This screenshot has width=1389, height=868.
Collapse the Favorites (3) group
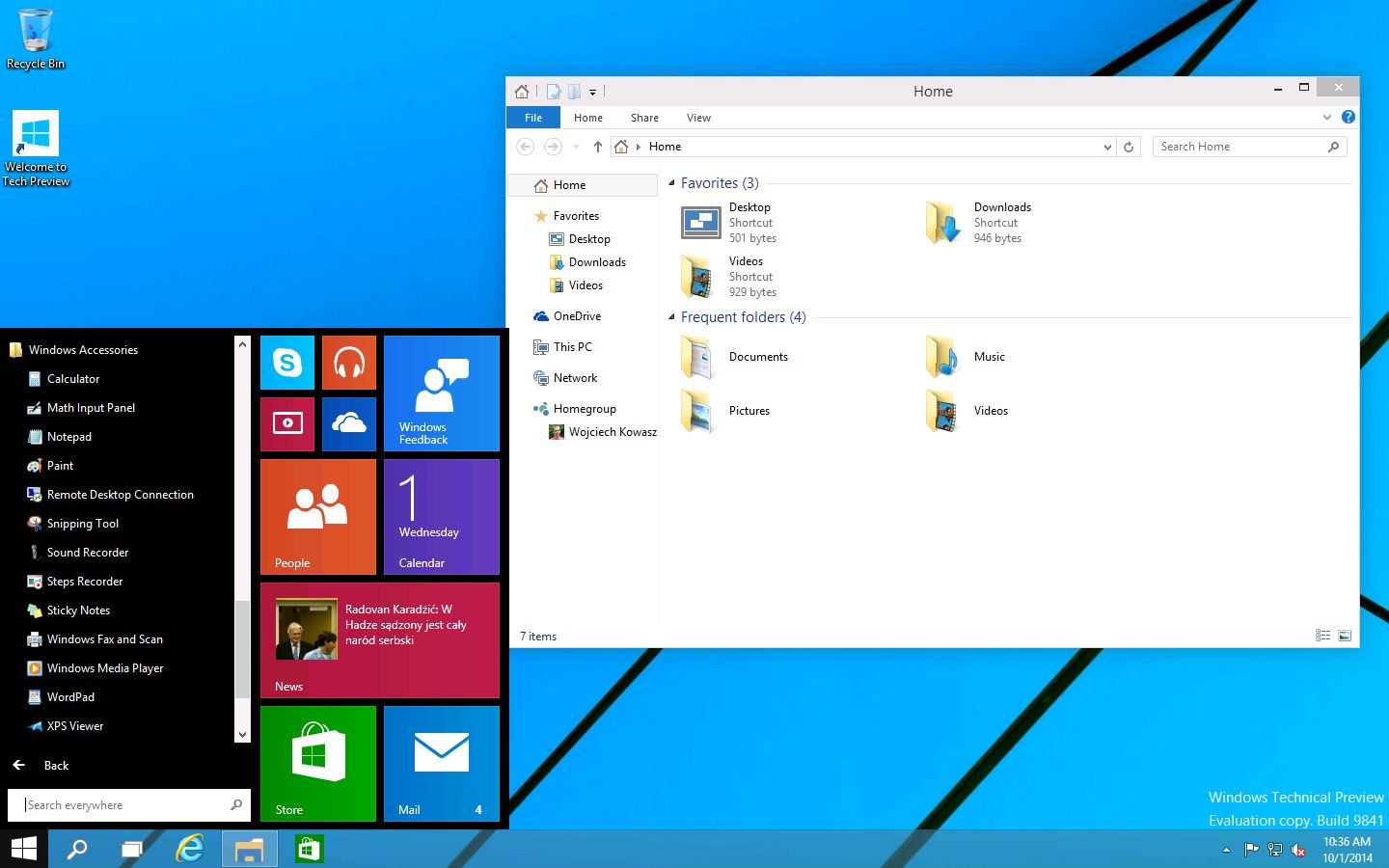pyautogui.click(x=671, y=182)
